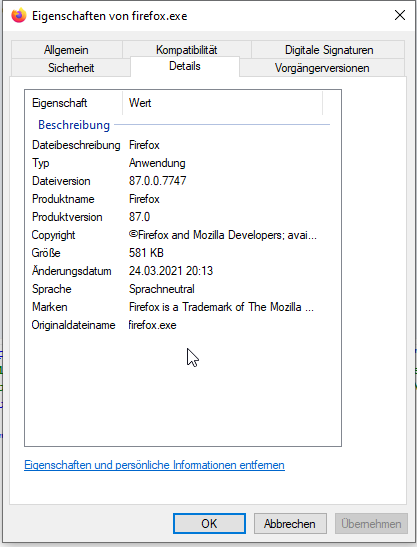Open the Vorgängerversionen tab
This screenshot has height=547, width=417.
pos(322,68)
